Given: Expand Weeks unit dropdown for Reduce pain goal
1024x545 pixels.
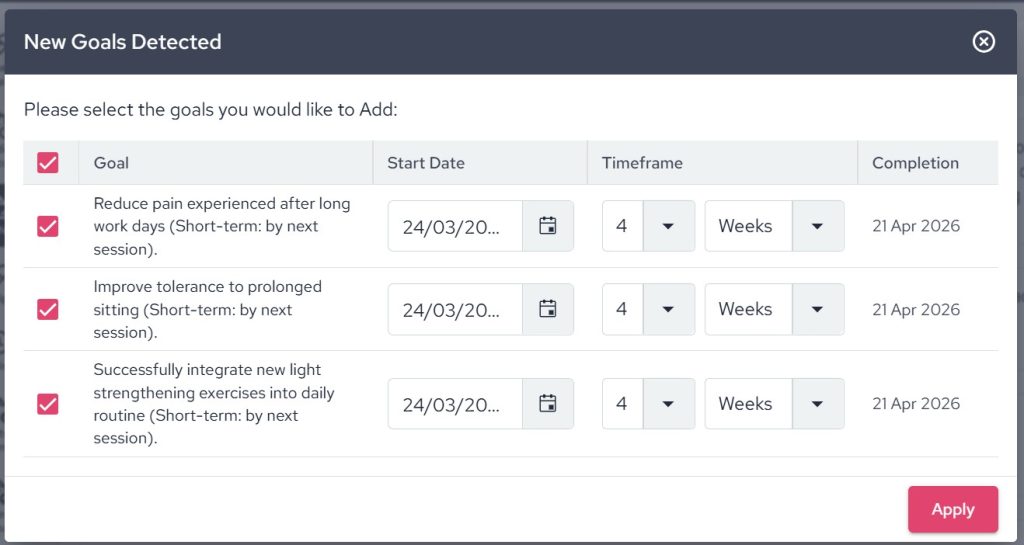Looking at the screenshot, I should point(818,226).
